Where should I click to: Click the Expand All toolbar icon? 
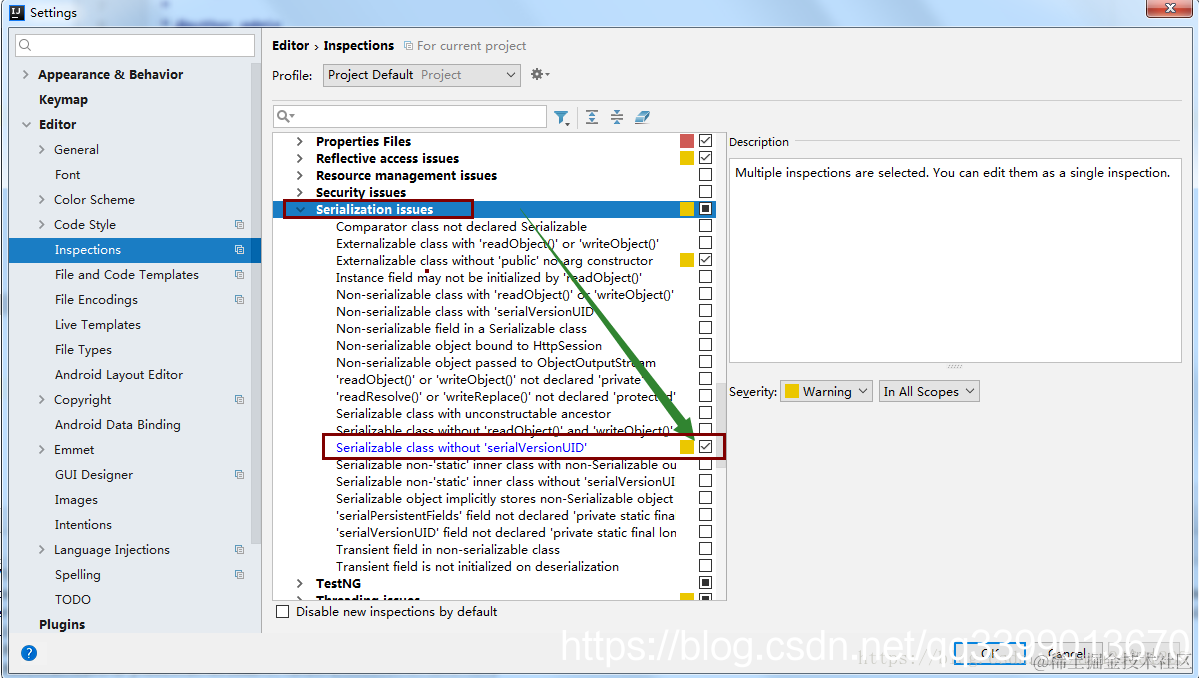coord(592,117)
